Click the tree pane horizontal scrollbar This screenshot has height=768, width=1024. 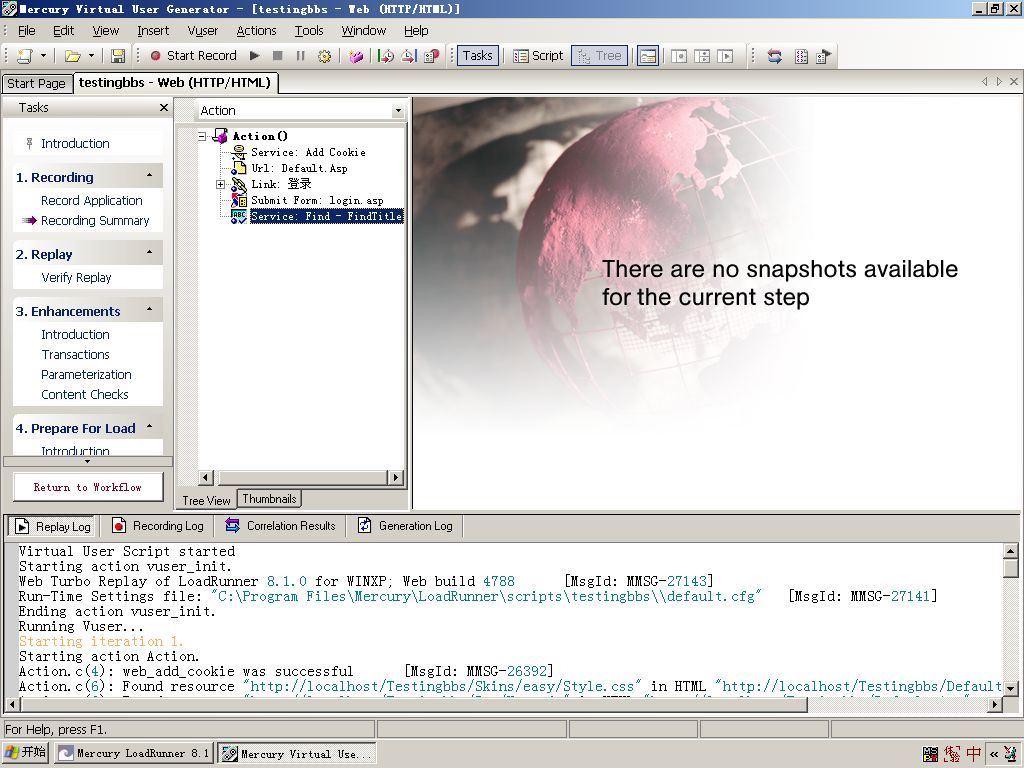300,477
